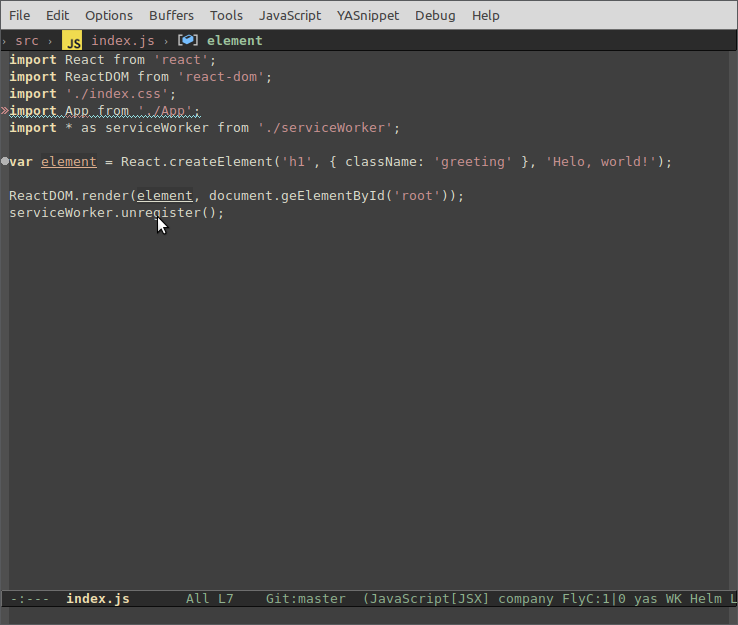The width and height of the screenshot is (738, 625).
Task: Open the YASnippet menu
Action: tap(368, 15)
